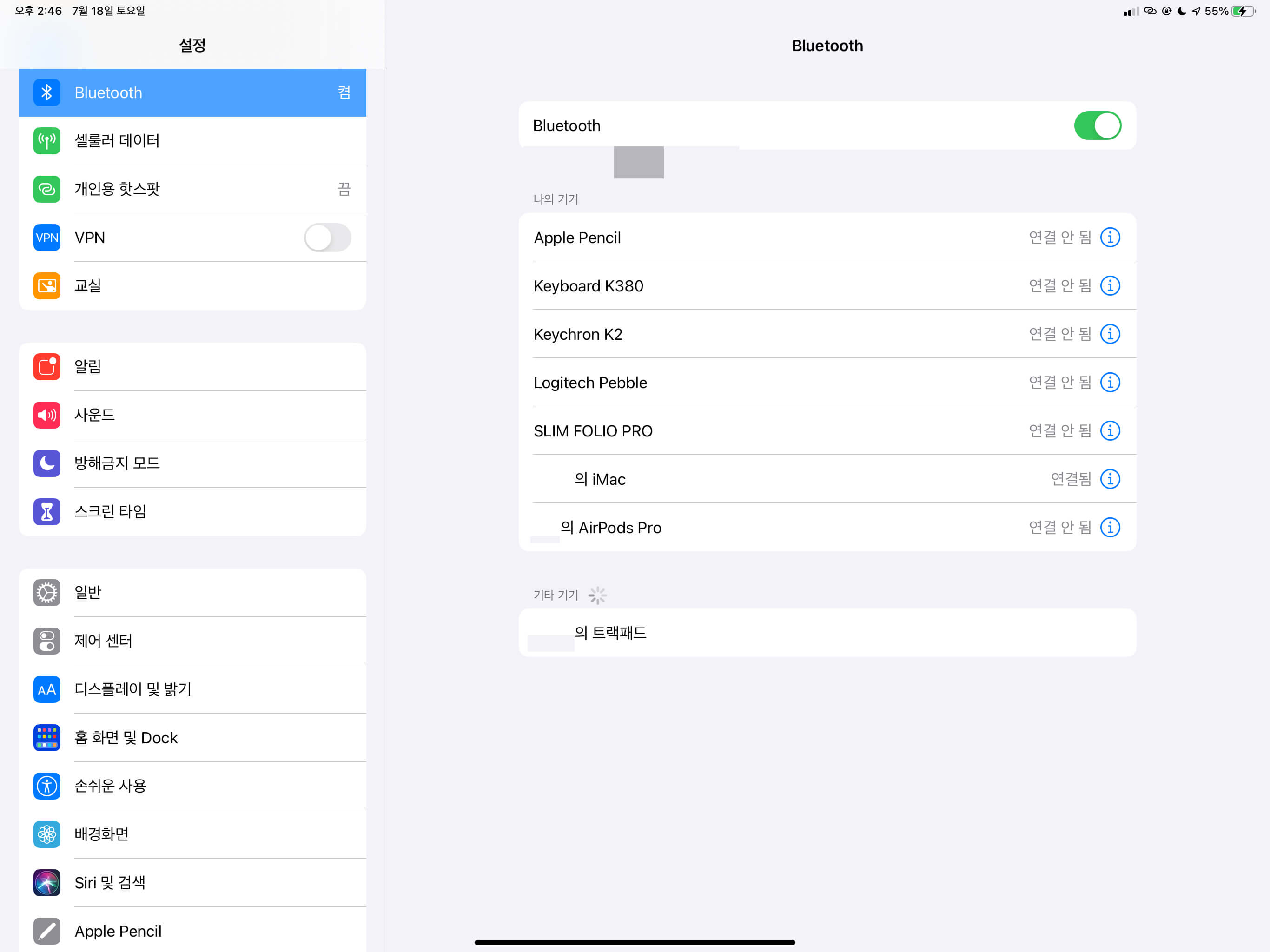Click the 알림 notifications icon
The height and width of the screenshot is (952, 1270).
pos(46,366)
